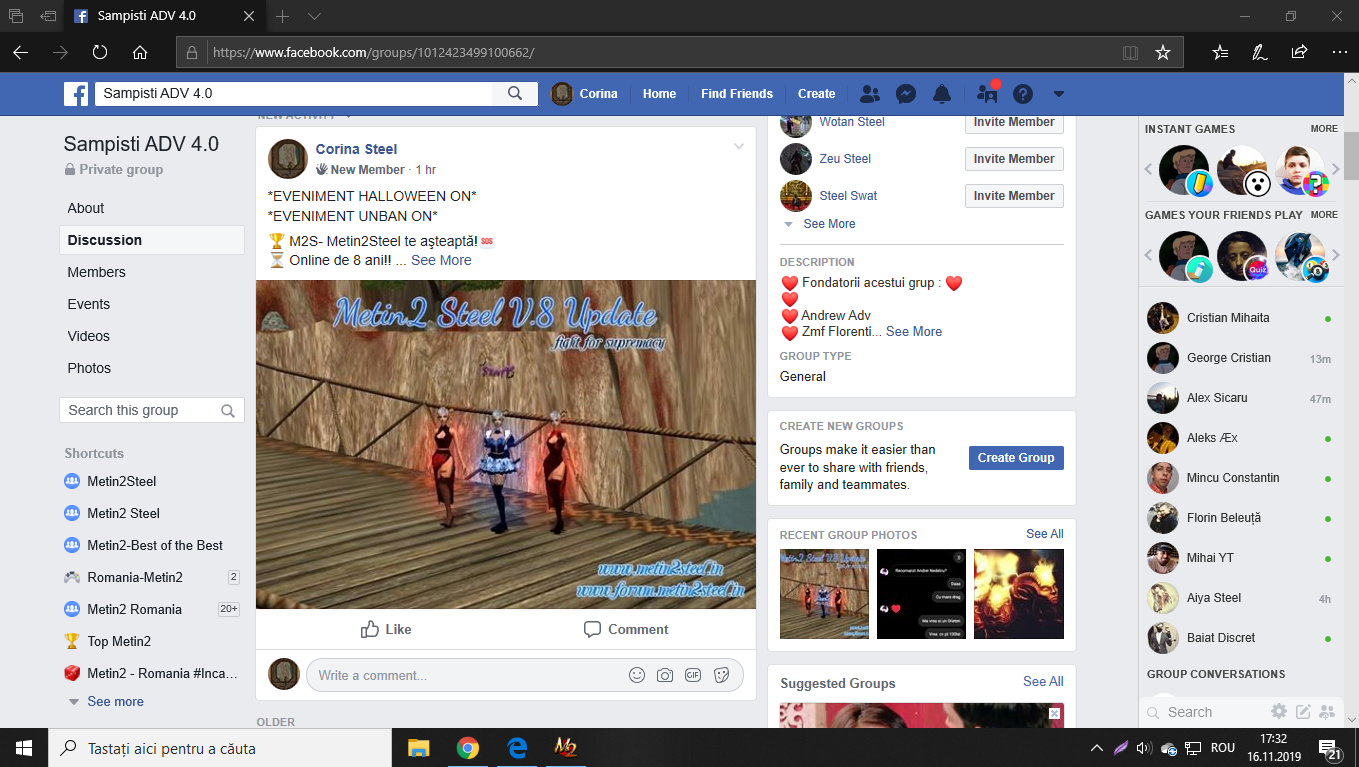The height and width of the screenshot is (767, 1359).
Task: Open the Friend Requests icon
Action: pyautogui.click(x=870, y=94)
